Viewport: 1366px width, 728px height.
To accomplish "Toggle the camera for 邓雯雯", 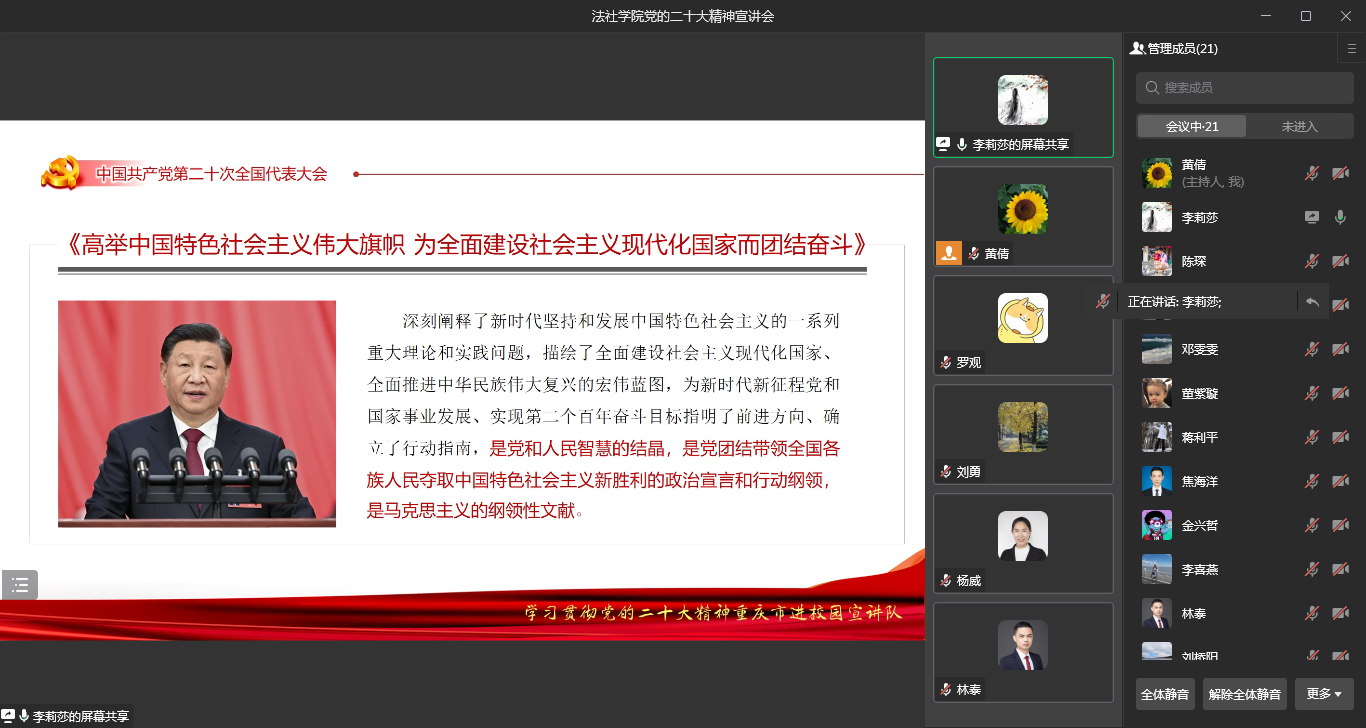I will tap(1340, 349).
